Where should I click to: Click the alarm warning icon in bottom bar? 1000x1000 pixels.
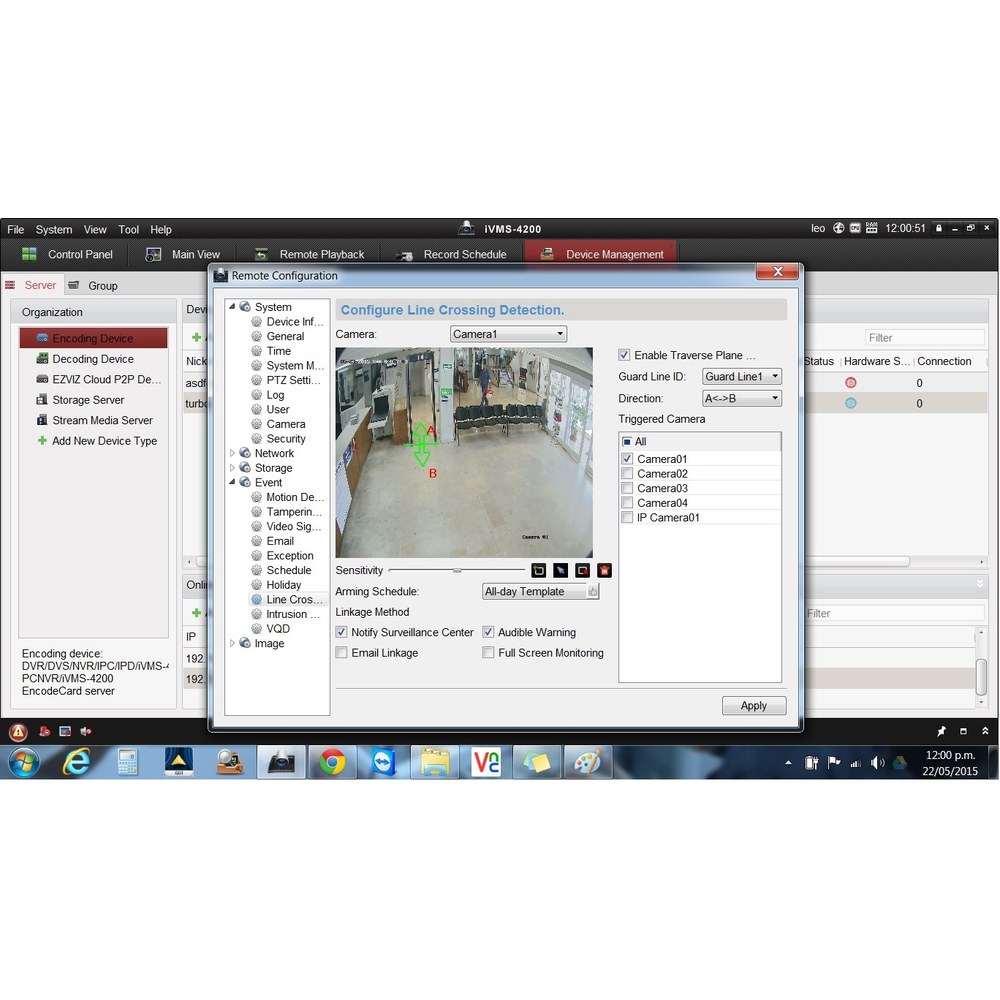click(x=18, y=732)
